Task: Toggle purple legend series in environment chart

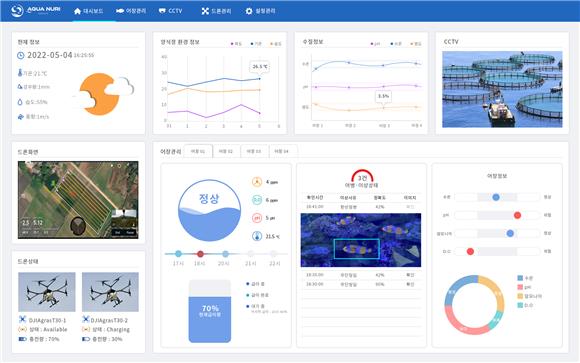Action: (x=236, y=44)
